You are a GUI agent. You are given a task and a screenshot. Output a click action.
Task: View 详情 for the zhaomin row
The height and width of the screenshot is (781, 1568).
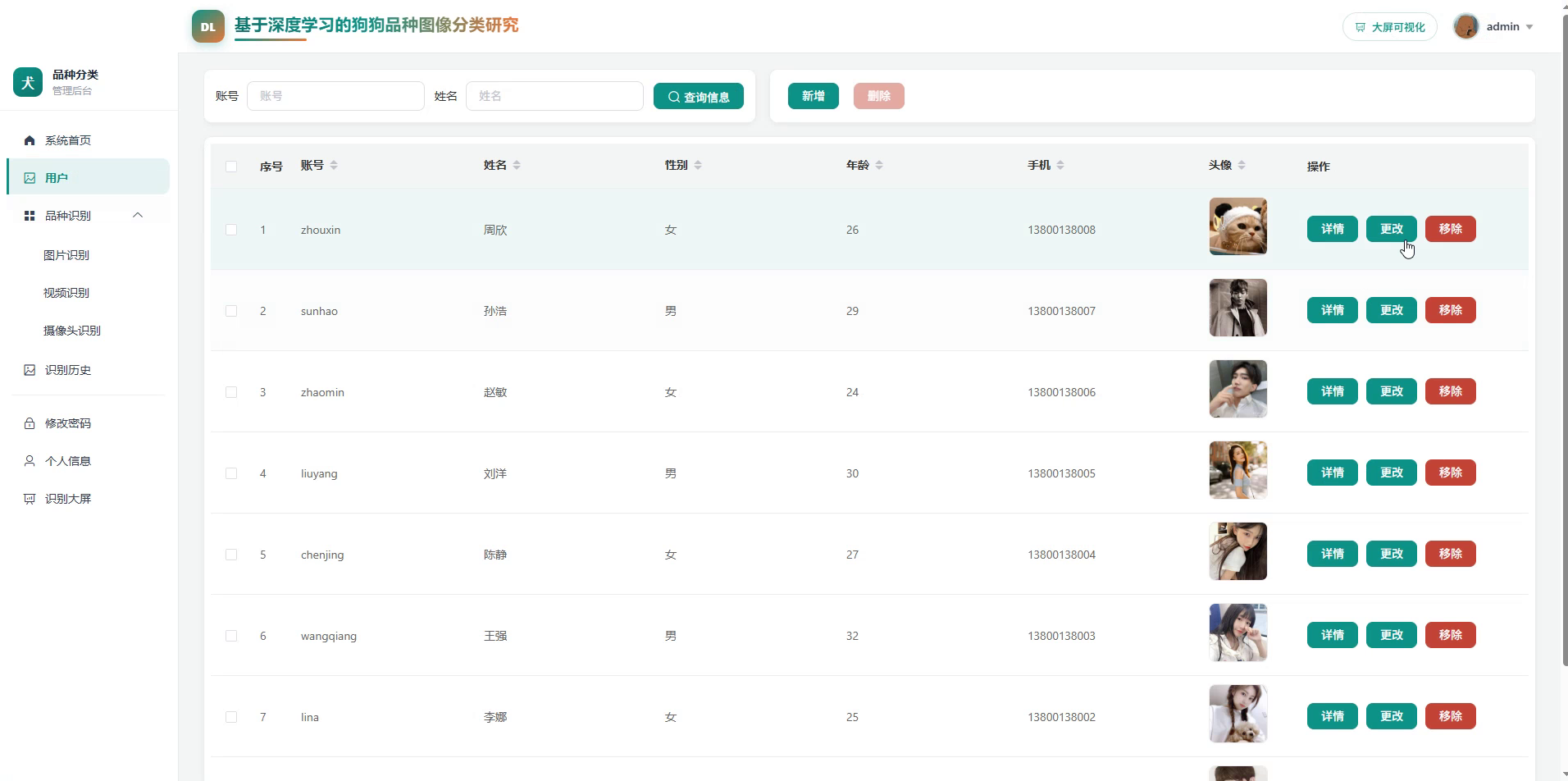pos(1333,391)
